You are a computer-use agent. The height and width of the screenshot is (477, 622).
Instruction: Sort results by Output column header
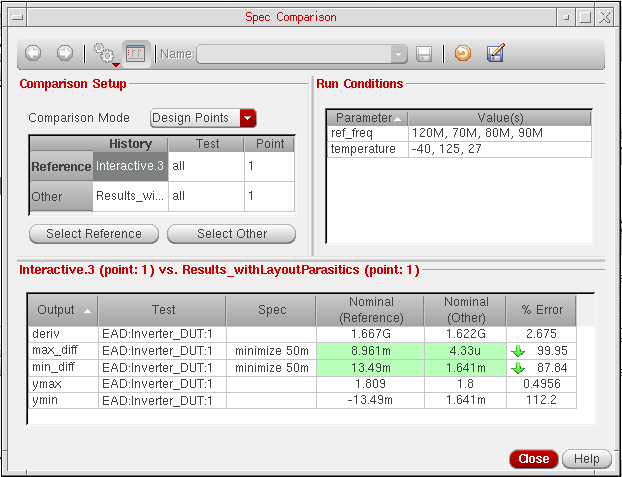pyautogui.click(x=64, y=310)
